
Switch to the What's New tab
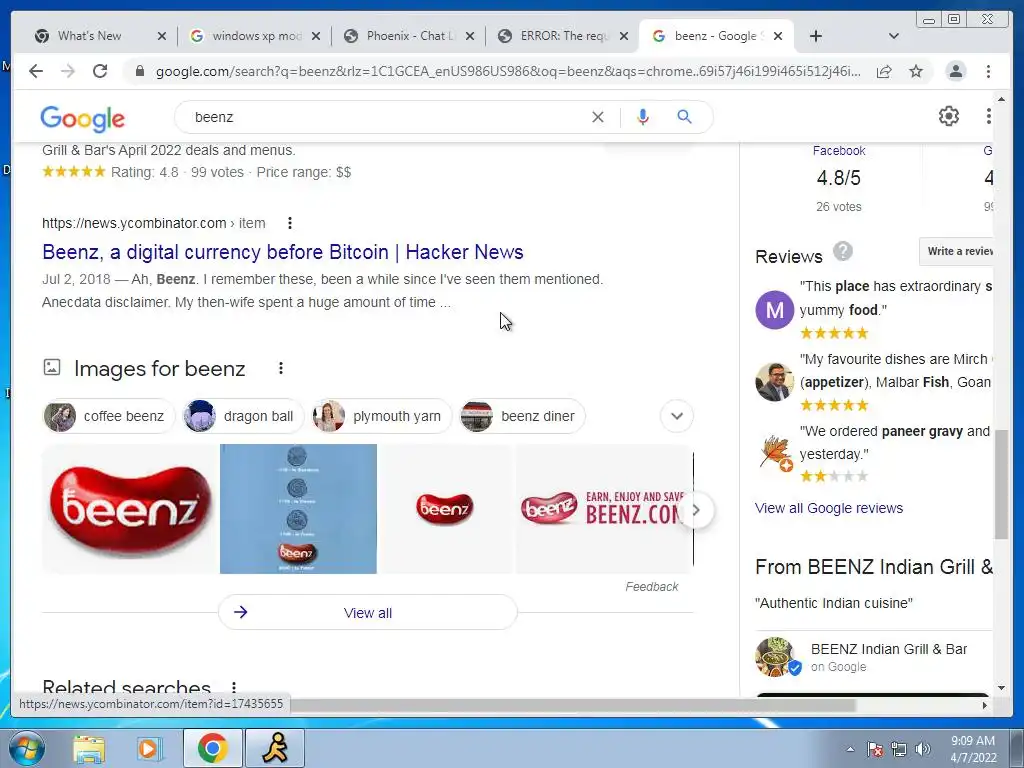(89, 36)
